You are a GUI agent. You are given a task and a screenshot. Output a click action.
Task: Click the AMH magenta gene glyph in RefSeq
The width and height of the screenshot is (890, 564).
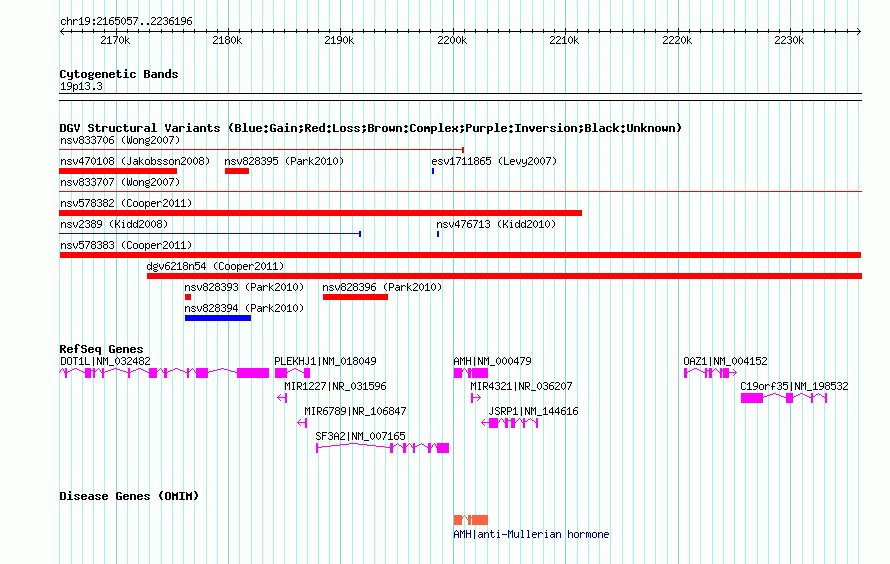471,373
